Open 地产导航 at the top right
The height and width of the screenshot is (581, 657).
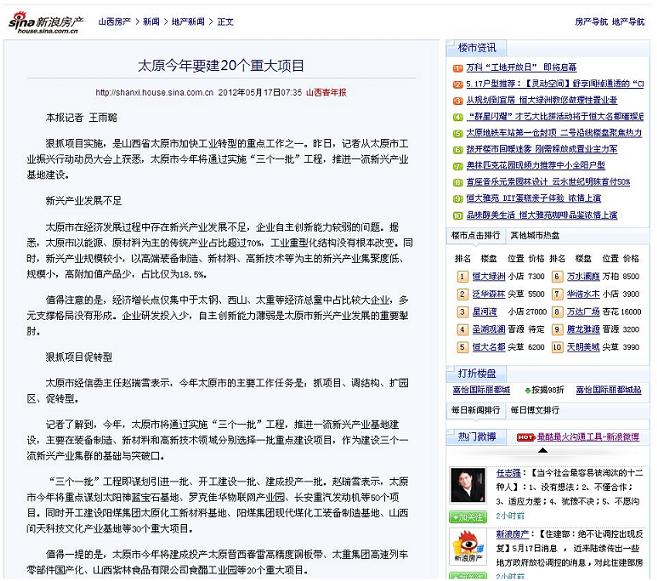[x=628, y=22]
